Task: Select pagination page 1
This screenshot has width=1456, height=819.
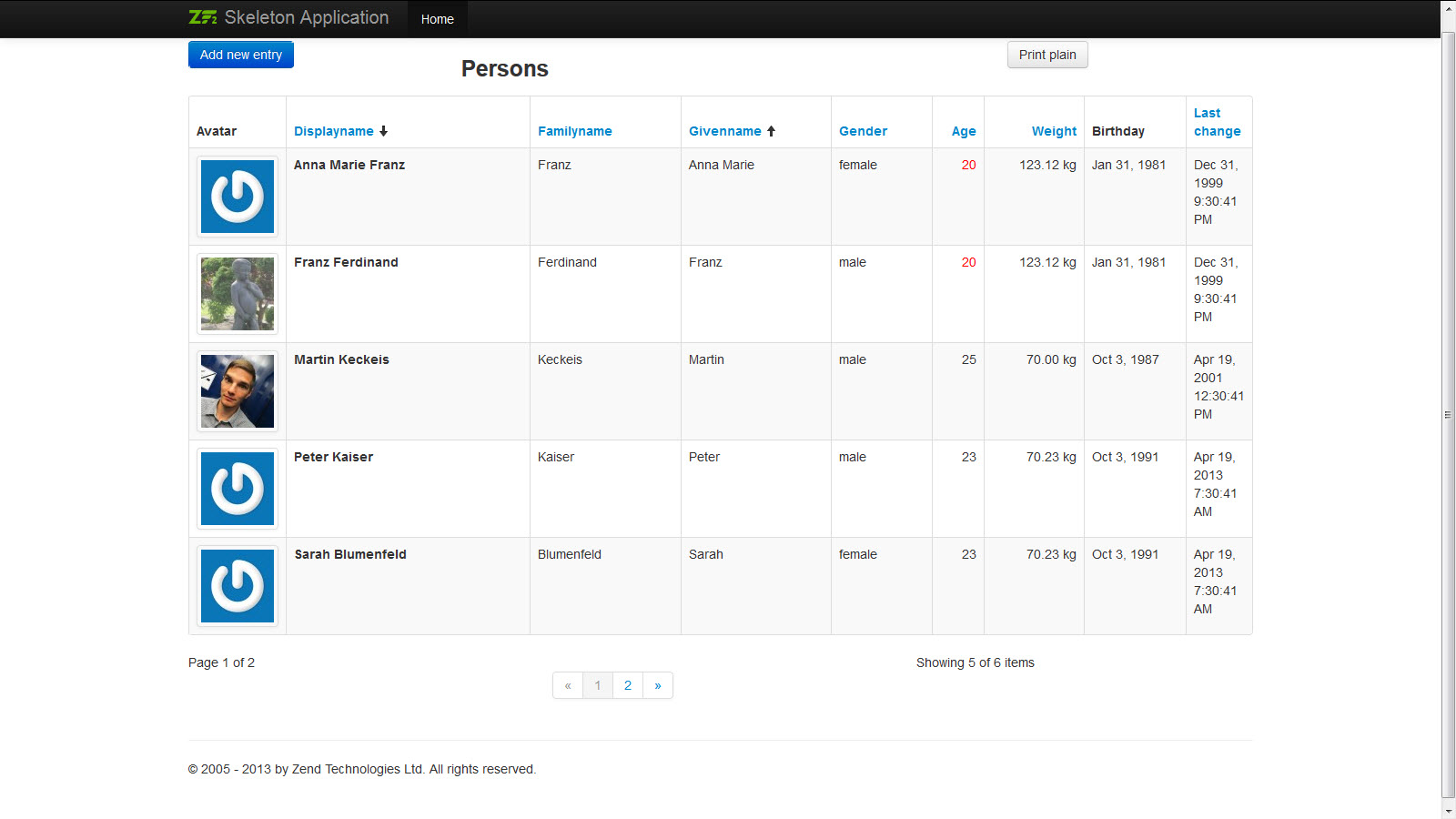Action: [x=598, y=685]
